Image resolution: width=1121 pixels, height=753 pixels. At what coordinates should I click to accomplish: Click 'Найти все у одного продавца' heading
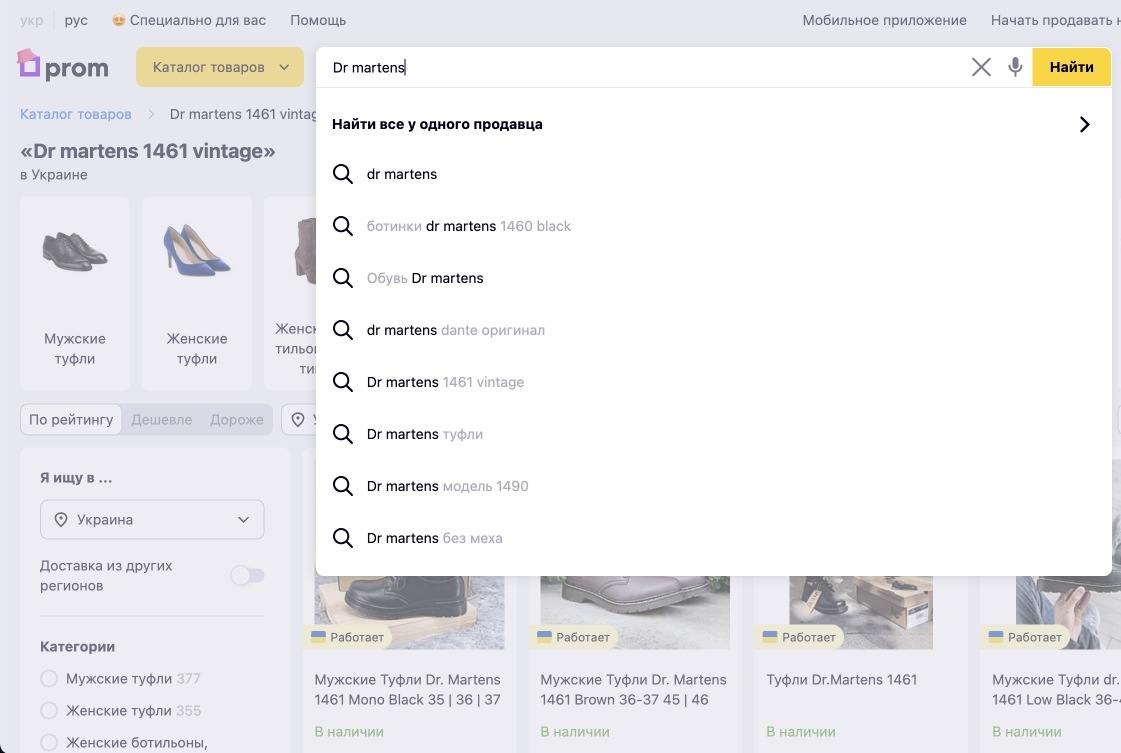click(x=437, y=124)
